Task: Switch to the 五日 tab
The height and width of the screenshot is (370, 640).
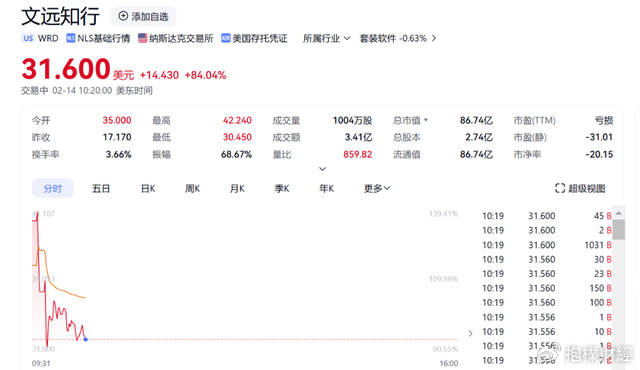Action: [101, 188]
